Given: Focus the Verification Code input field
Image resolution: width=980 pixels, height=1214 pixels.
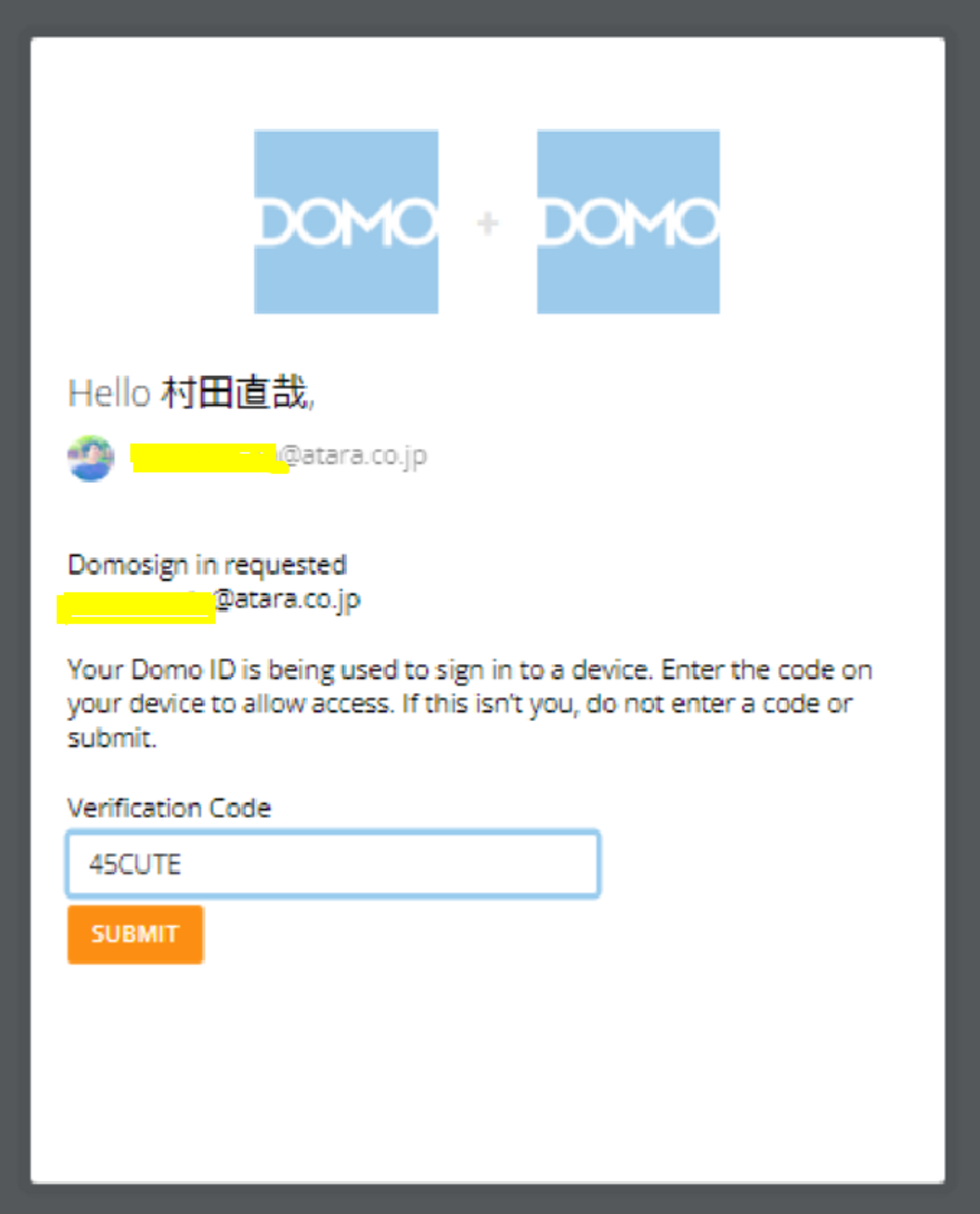Looking at the screenshot, I should (333, 863).
